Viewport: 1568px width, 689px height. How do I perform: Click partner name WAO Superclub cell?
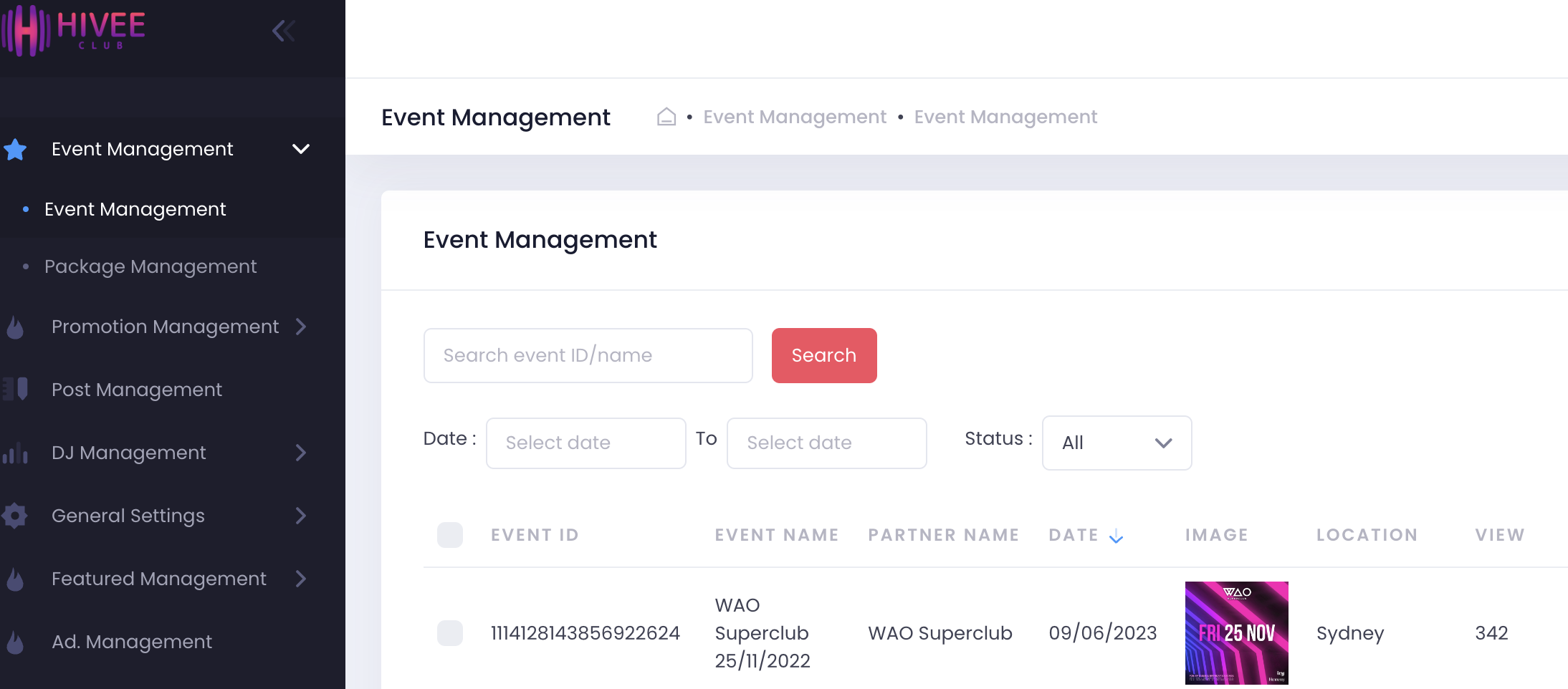click(940, 633)
